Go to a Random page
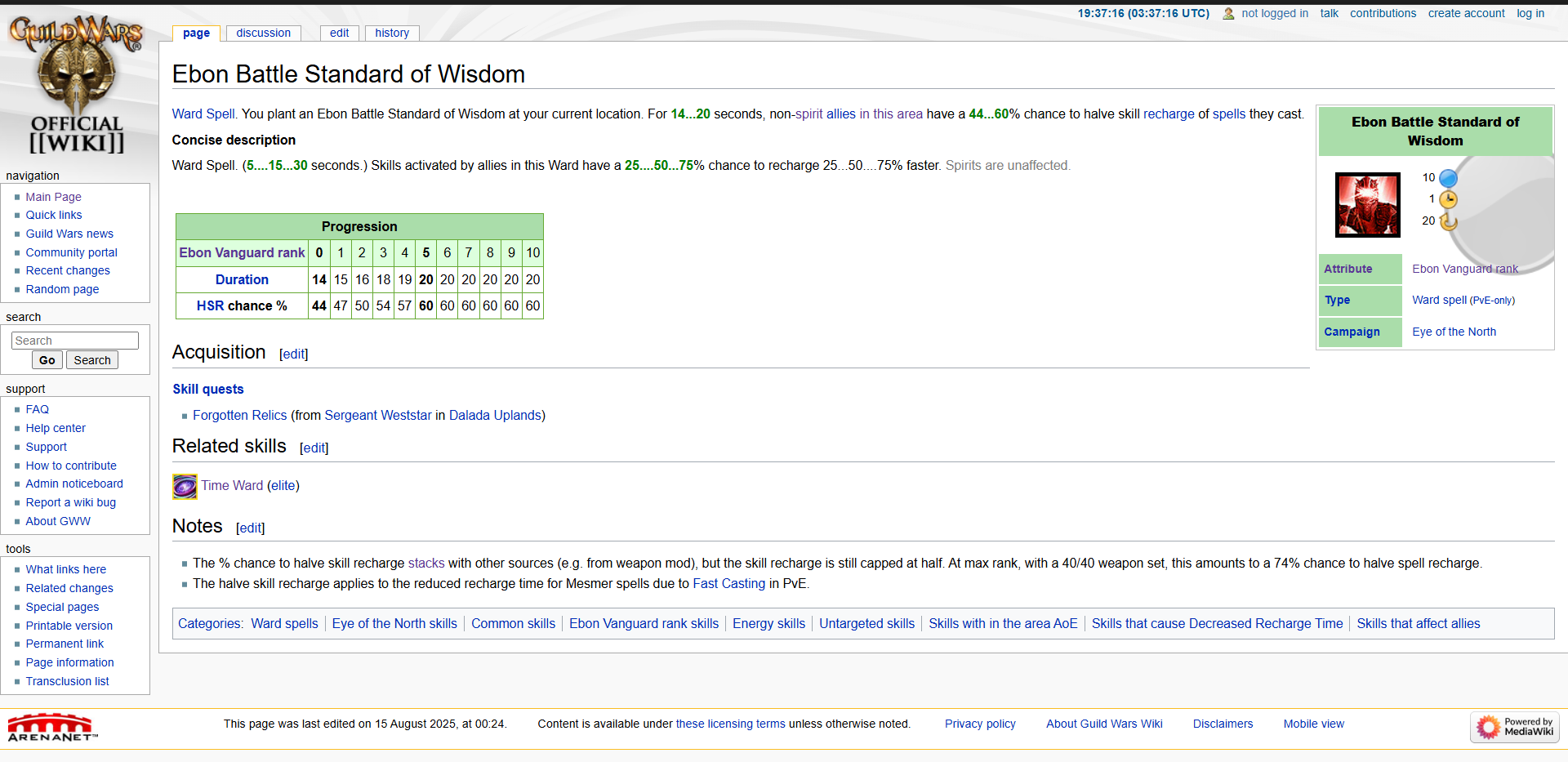Screen dimensions: 1568x762 62,289
